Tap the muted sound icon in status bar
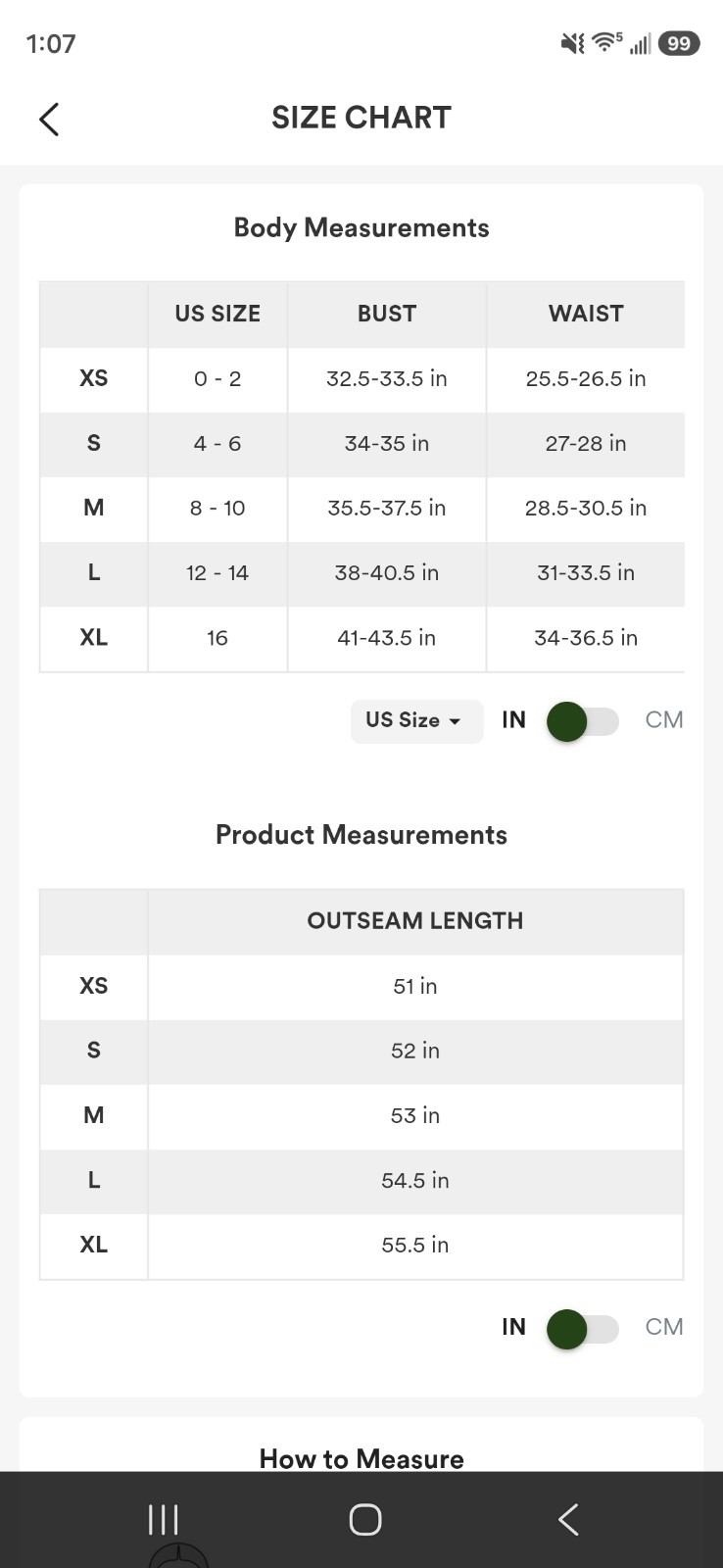723x1568 pixels. [572, 43]
